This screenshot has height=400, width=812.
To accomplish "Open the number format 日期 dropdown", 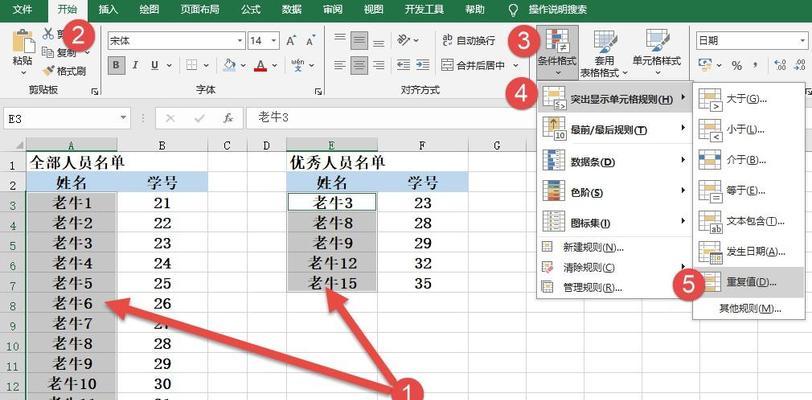I will (x=803, y=41).
